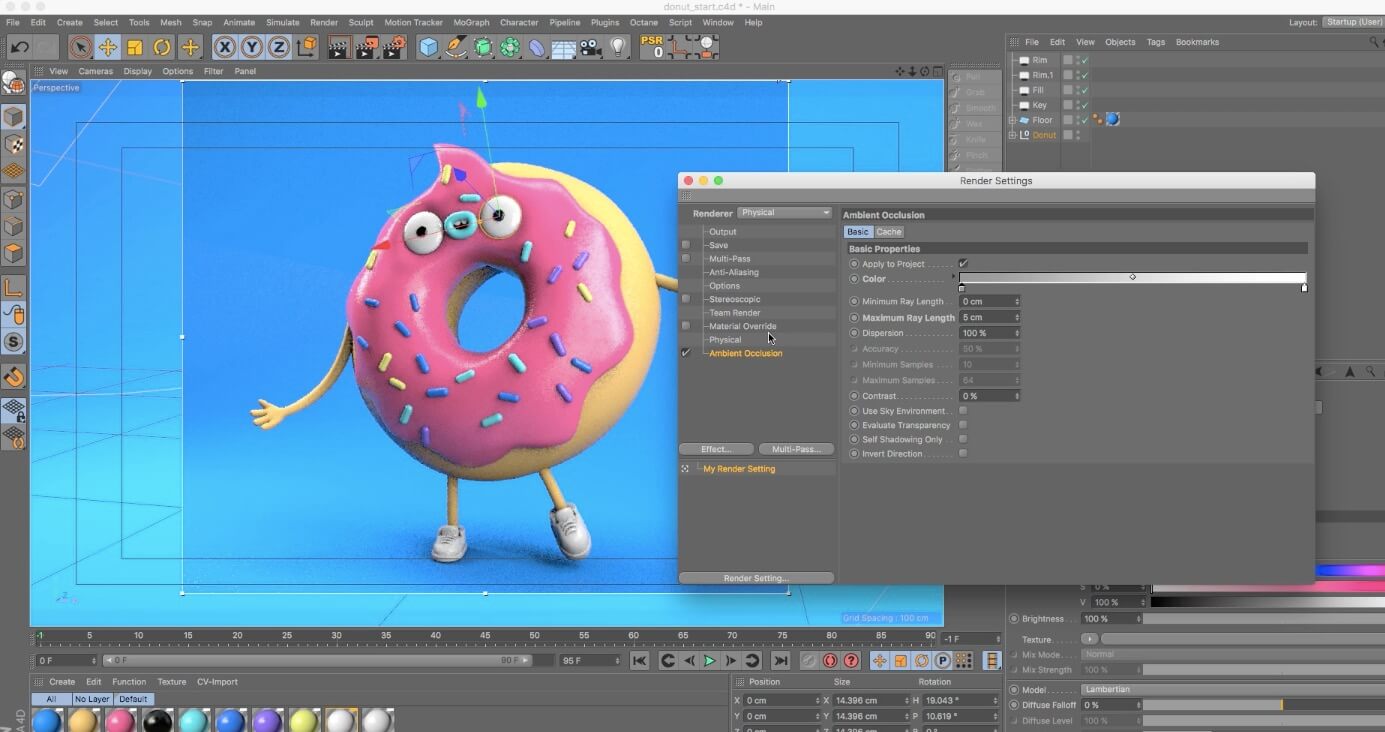Open the Renderer dropdown showing Physical
1385x732 pixels.
784,213
